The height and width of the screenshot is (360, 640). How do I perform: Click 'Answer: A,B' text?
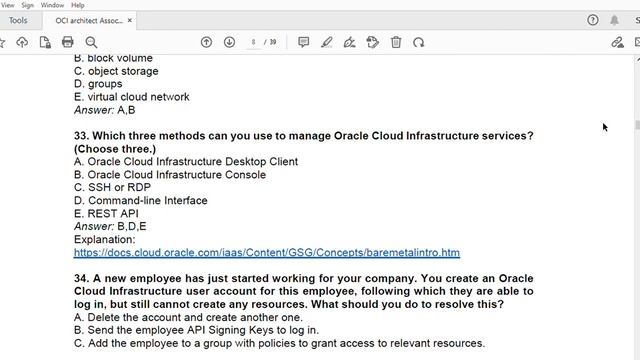104,110
